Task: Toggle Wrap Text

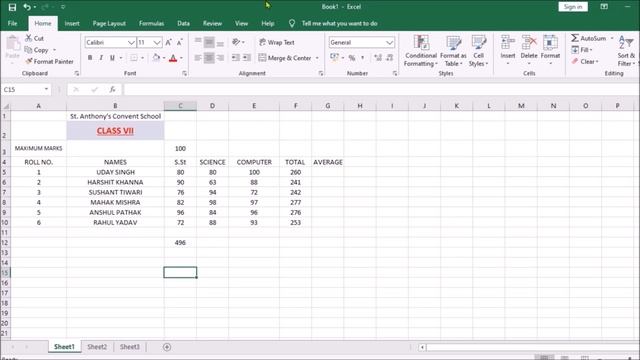Action: tap(277, 42)
